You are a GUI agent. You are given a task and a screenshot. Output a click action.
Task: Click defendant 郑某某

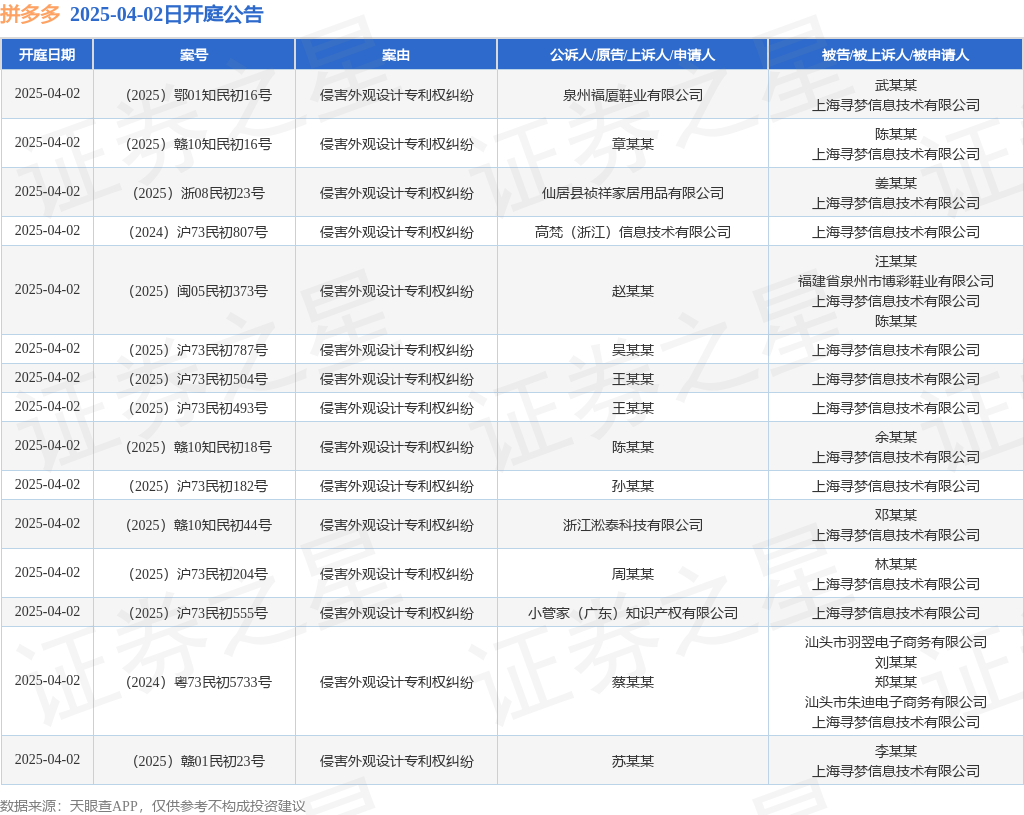896,682
